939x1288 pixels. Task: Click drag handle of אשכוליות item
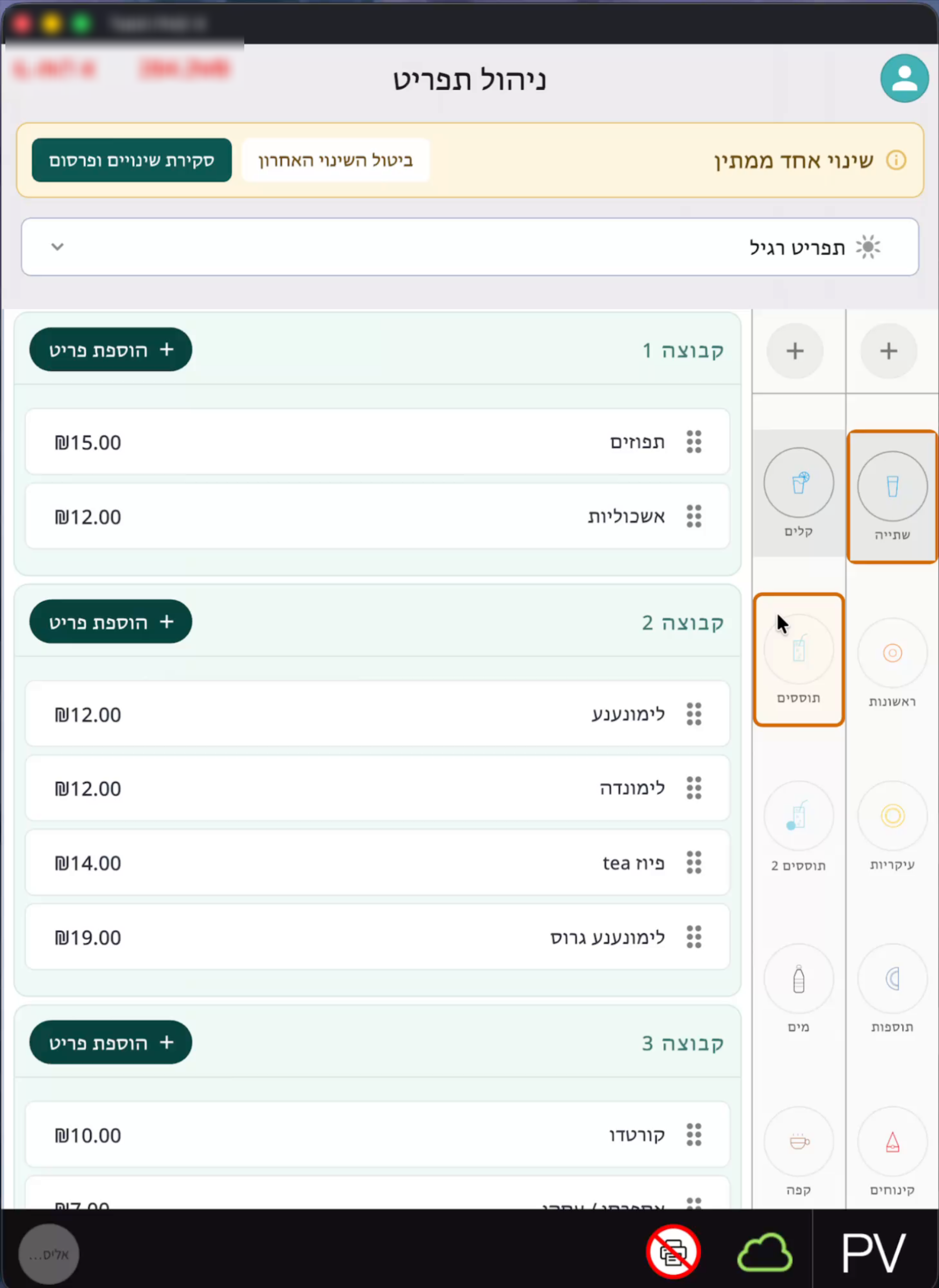tap(694, 516)
